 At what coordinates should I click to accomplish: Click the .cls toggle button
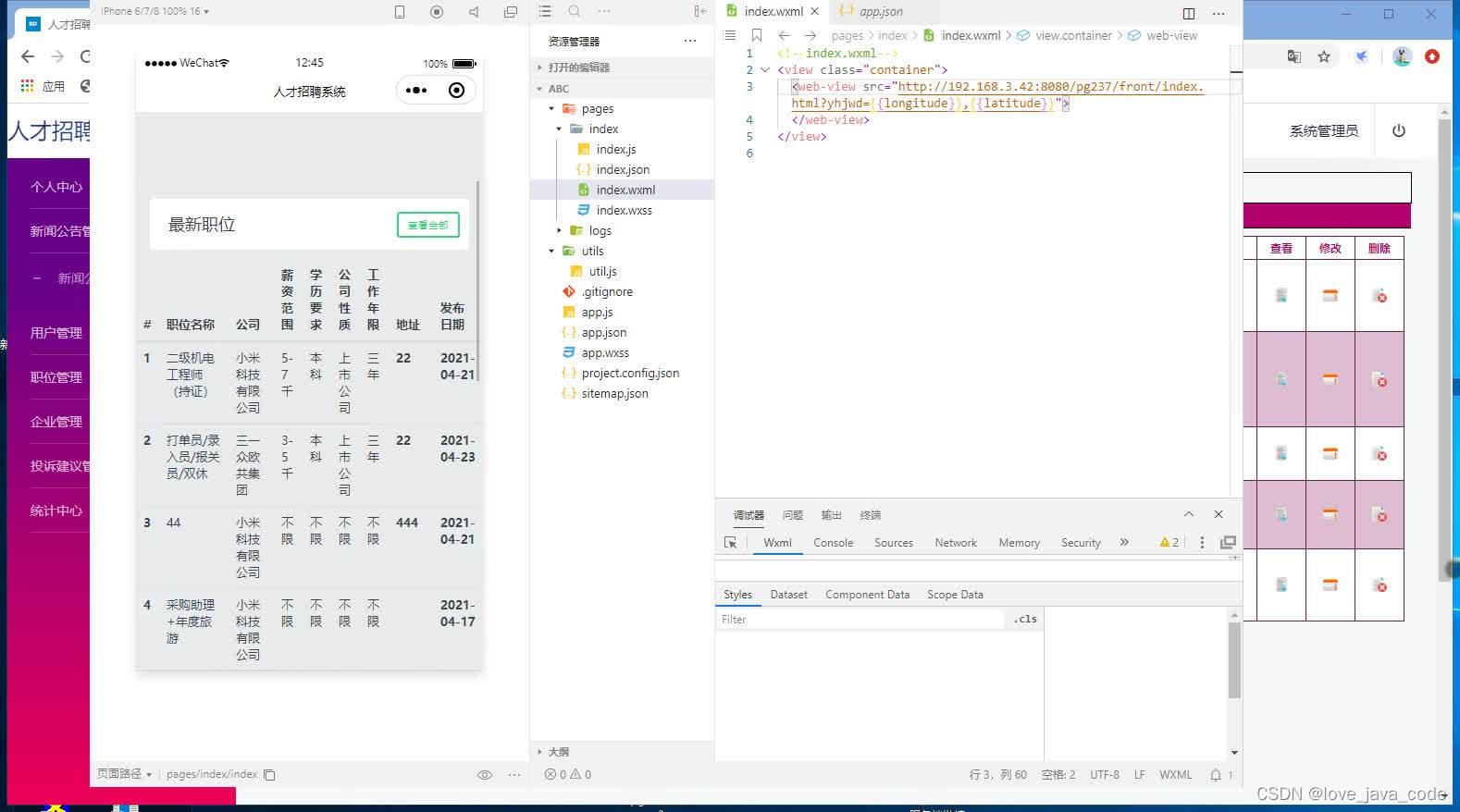click(x=1025, y=620)
